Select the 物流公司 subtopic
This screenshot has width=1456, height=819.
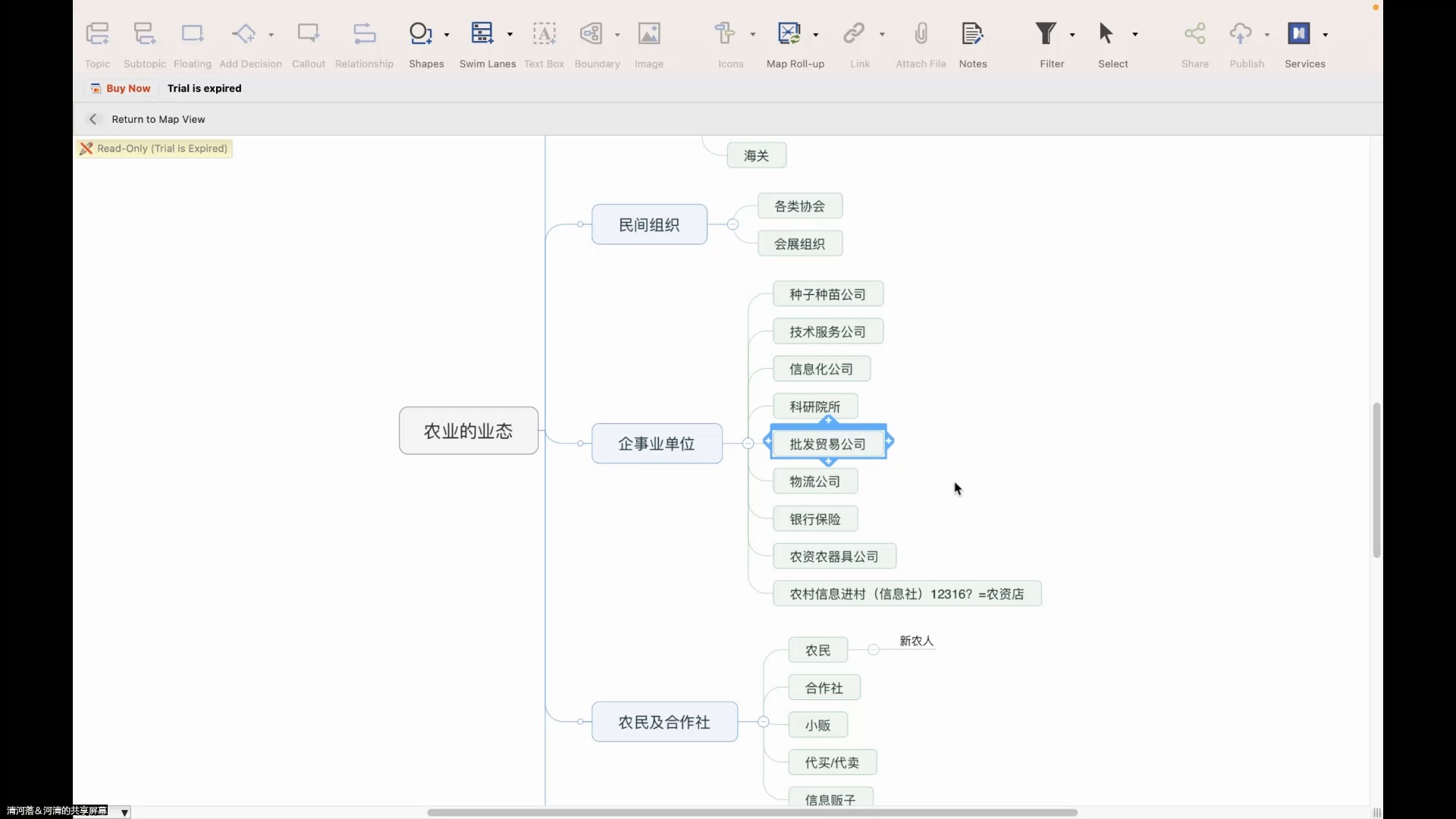(815, 482)
